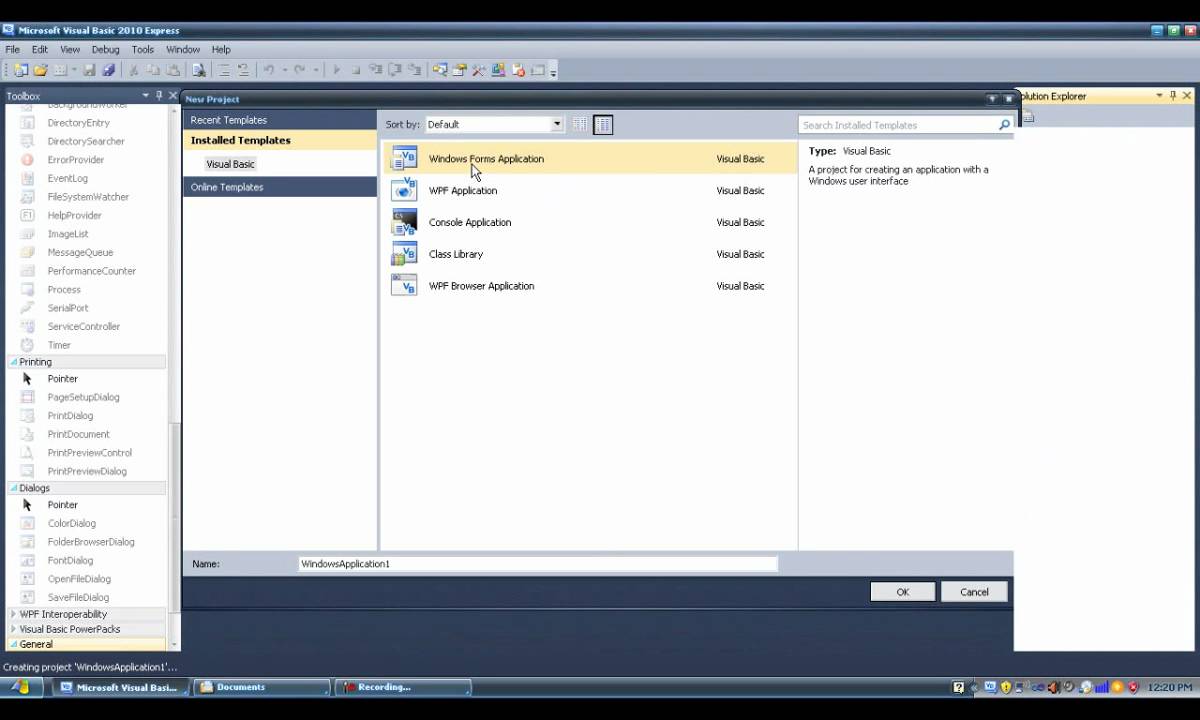Start debugging with the green play icon

[337, 69]
